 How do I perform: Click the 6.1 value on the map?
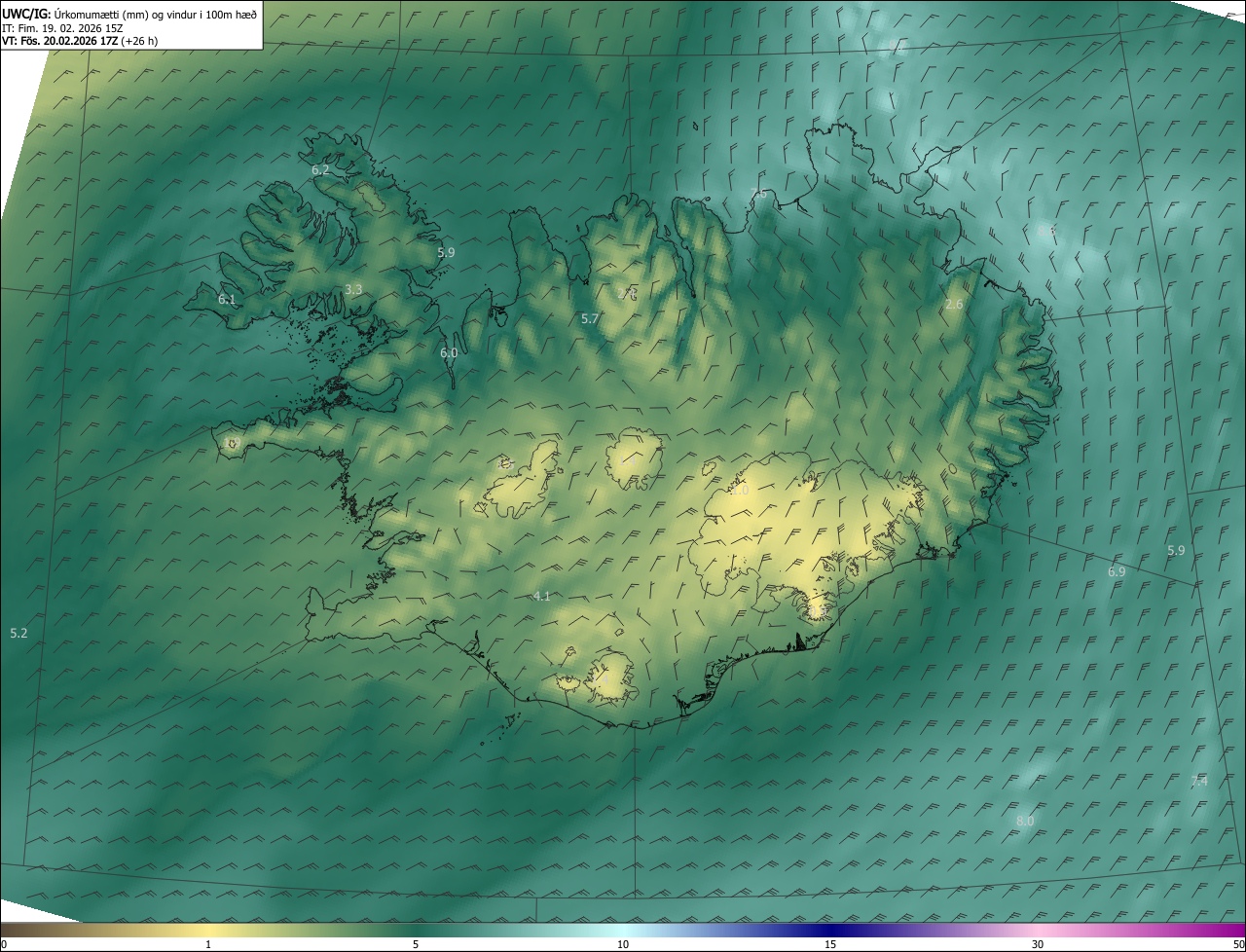pos(227,300)
